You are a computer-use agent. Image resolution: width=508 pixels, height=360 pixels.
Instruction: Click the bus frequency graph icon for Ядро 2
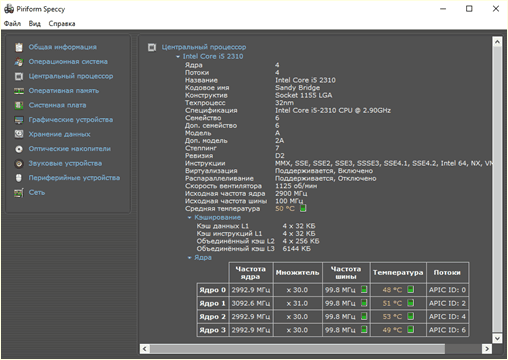click(364, 316)
